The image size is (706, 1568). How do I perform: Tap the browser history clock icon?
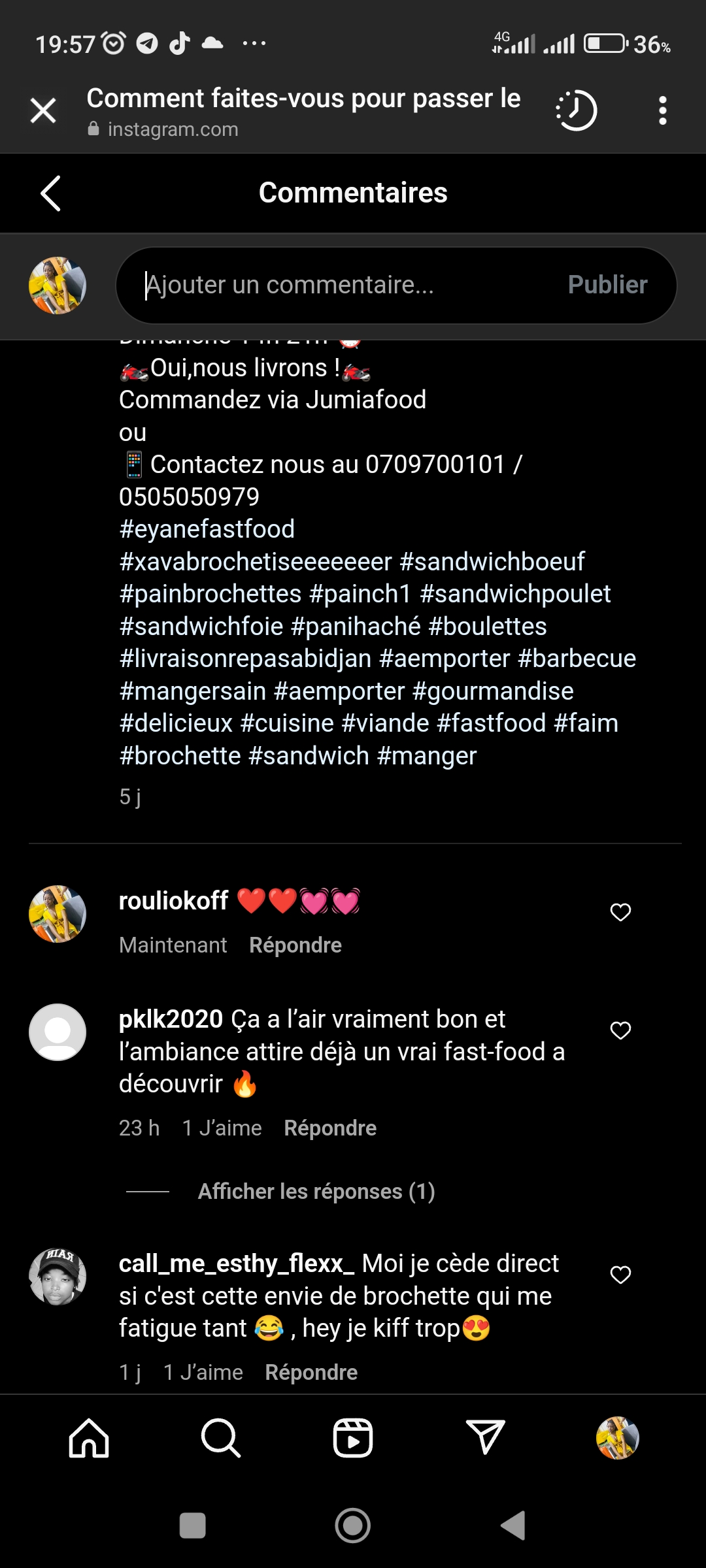click(577, 110)
